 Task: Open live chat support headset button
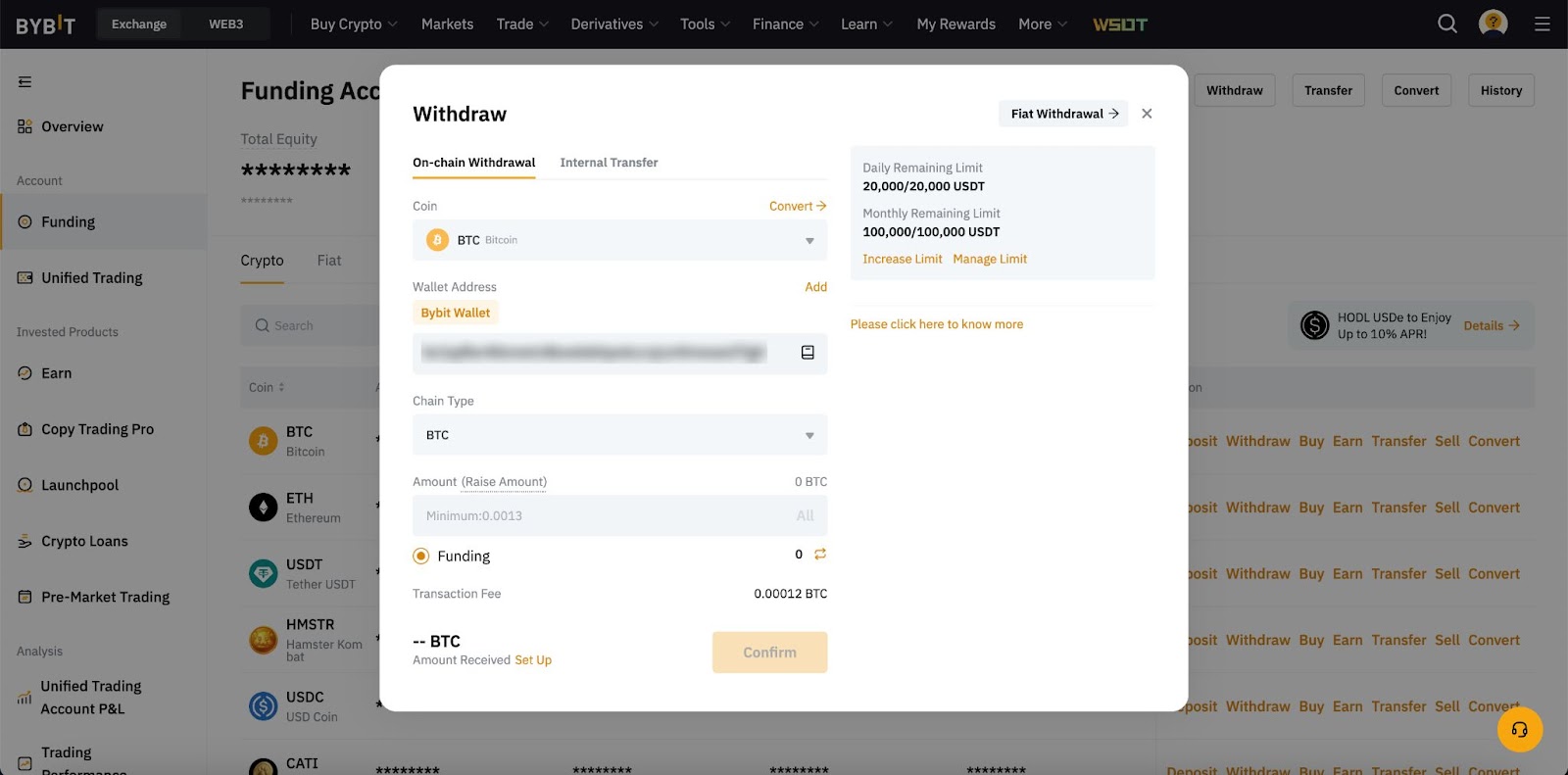click(x=1520, y=730)
